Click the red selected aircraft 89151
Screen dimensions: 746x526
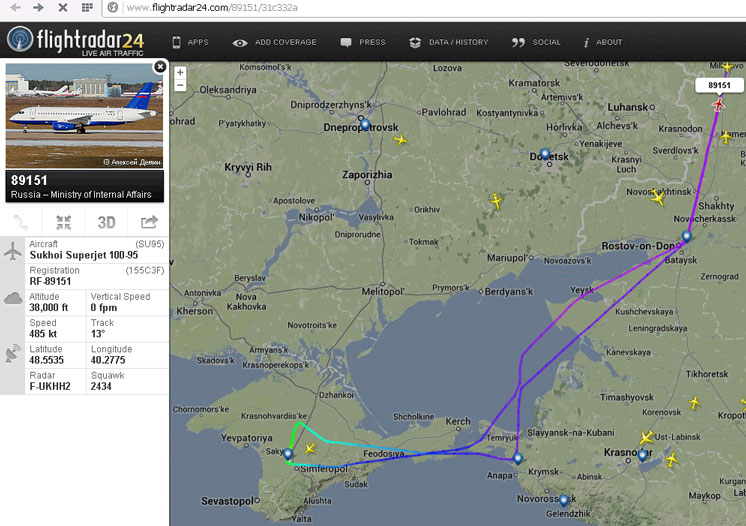(718, 104)
